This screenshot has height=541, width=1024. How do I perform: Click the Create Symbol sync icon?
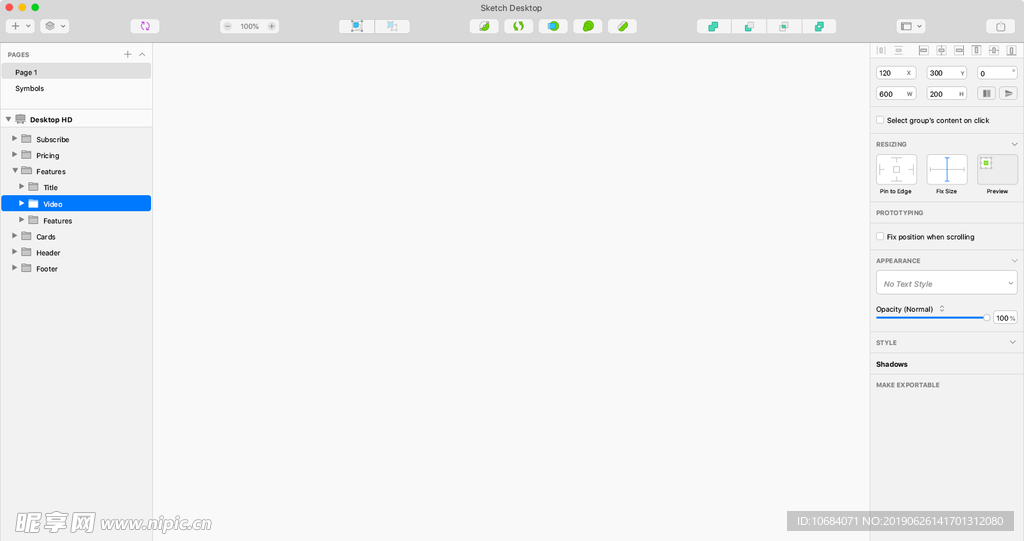coord(145,26)
